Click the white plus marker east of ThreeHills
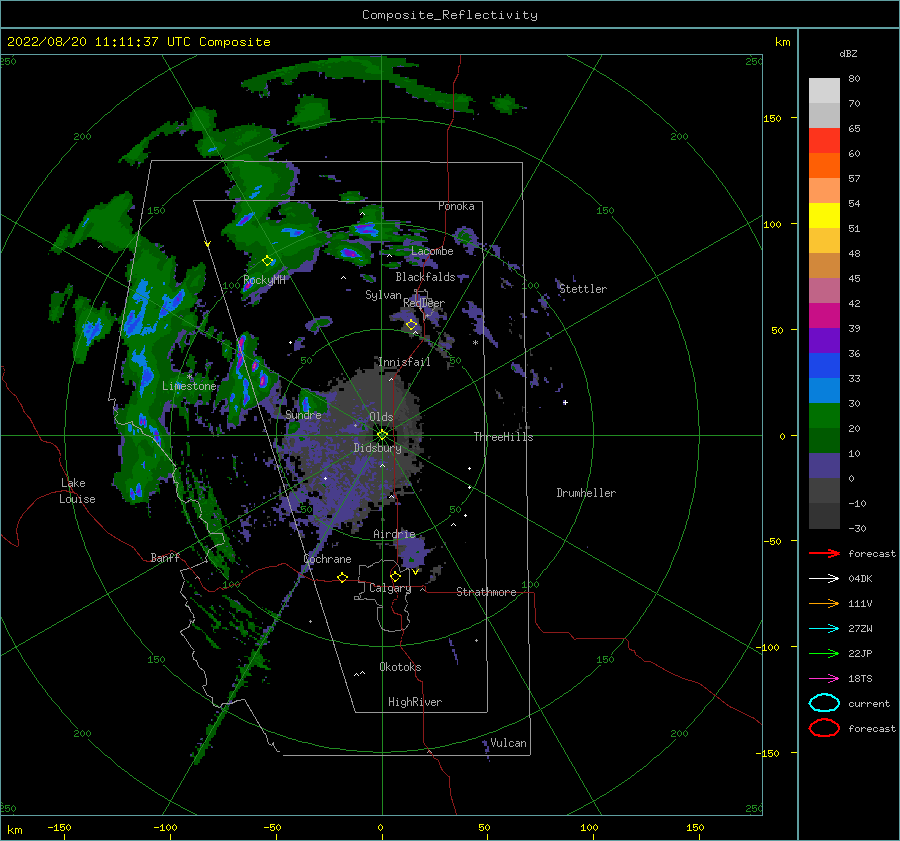 [565, 402]
